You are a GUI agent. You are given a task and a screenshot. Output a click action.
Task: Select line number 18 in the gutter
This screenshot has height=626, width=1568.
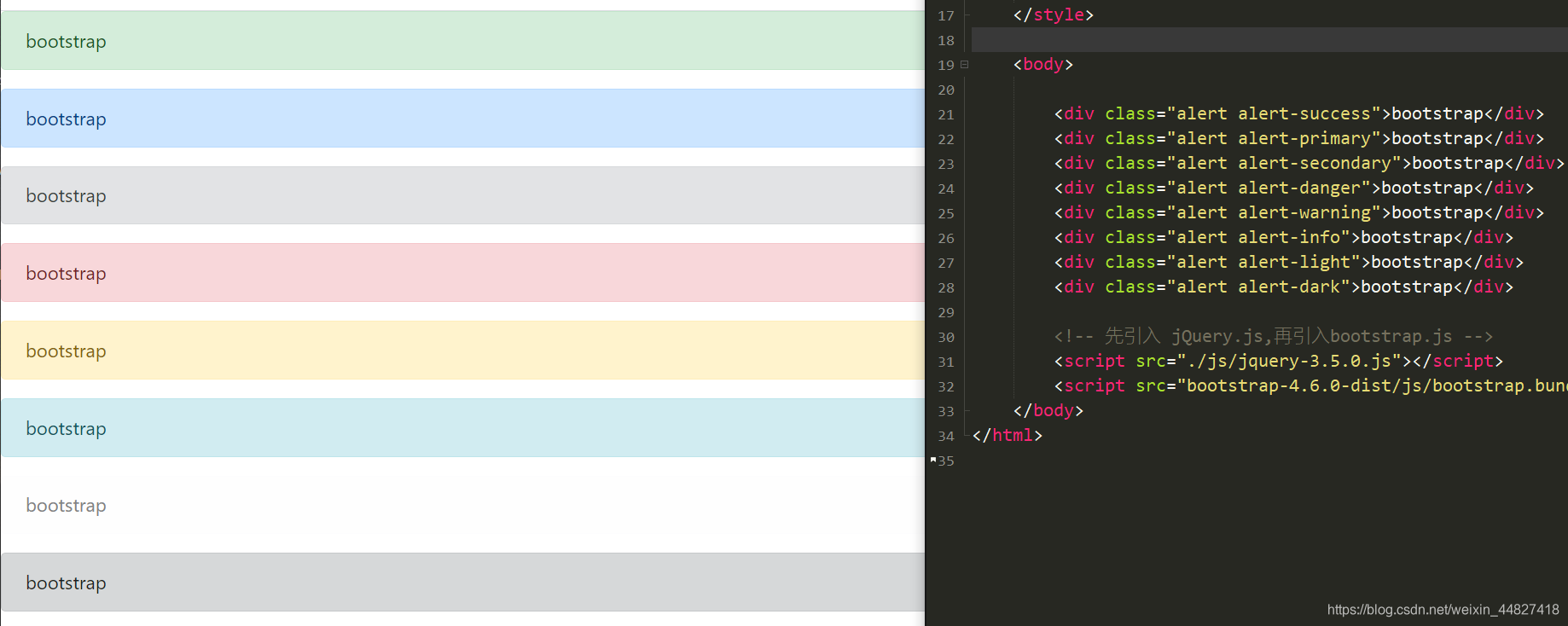(x=946, y=40)
